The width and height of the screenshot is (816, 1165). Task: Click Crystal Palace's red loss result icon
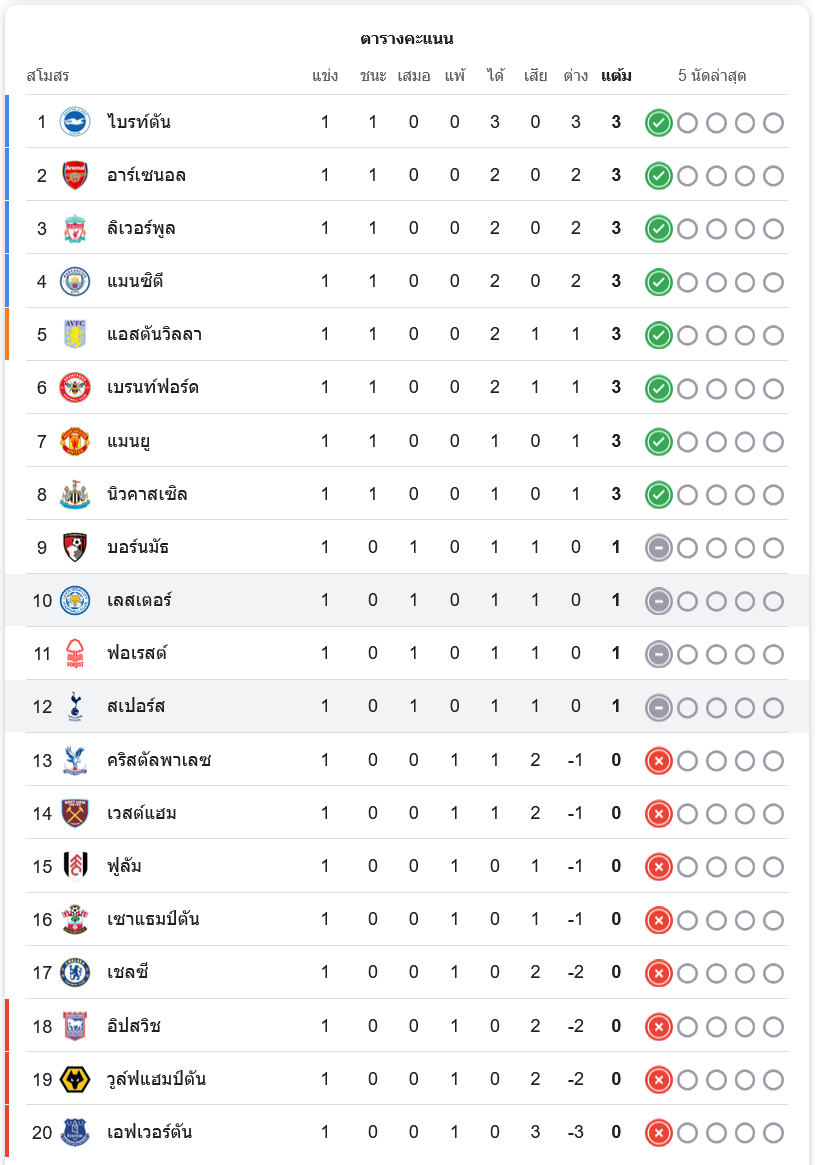click(x=658, y=761)
